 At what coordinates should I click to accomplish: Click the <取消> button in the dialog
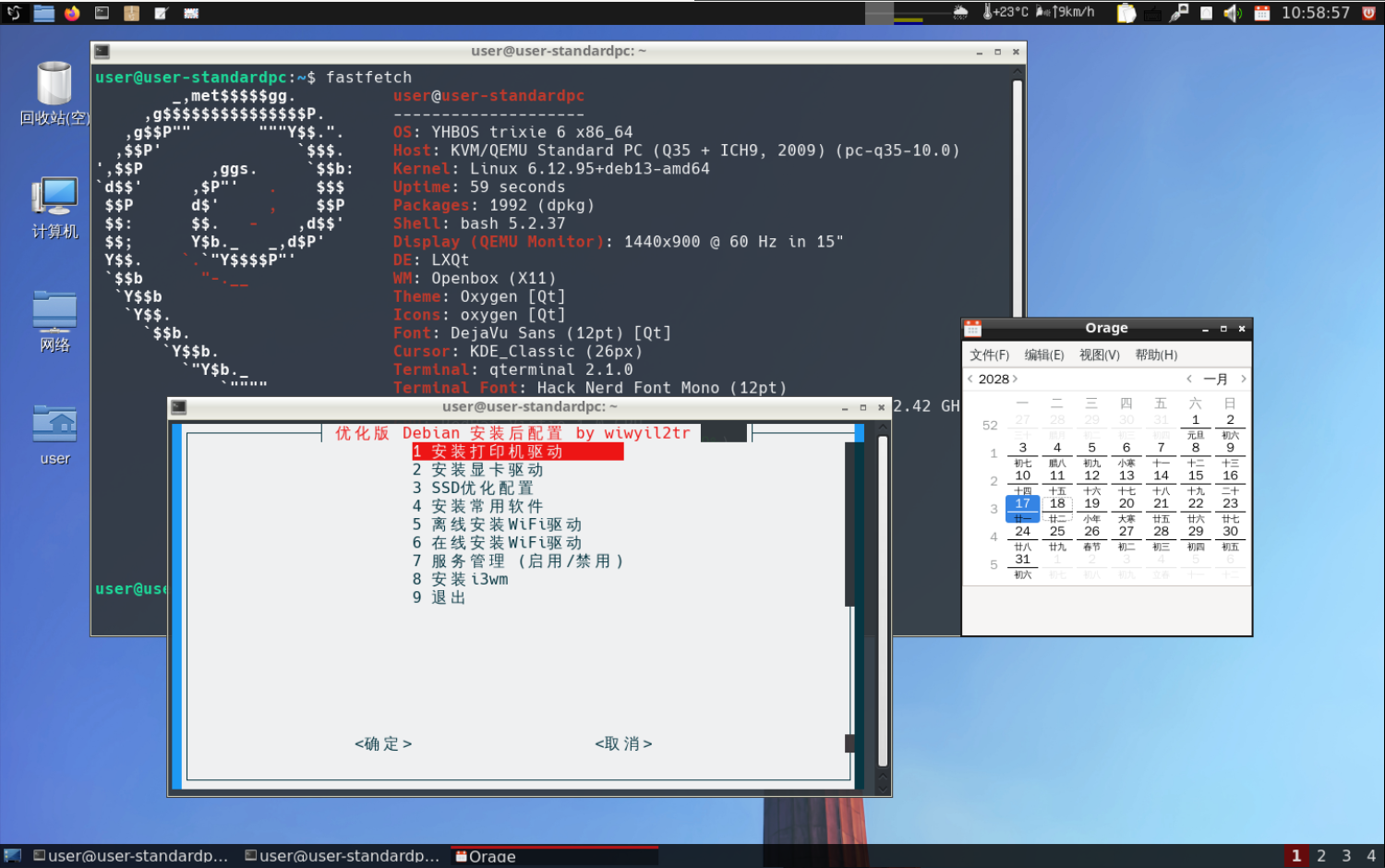[623, 743]
